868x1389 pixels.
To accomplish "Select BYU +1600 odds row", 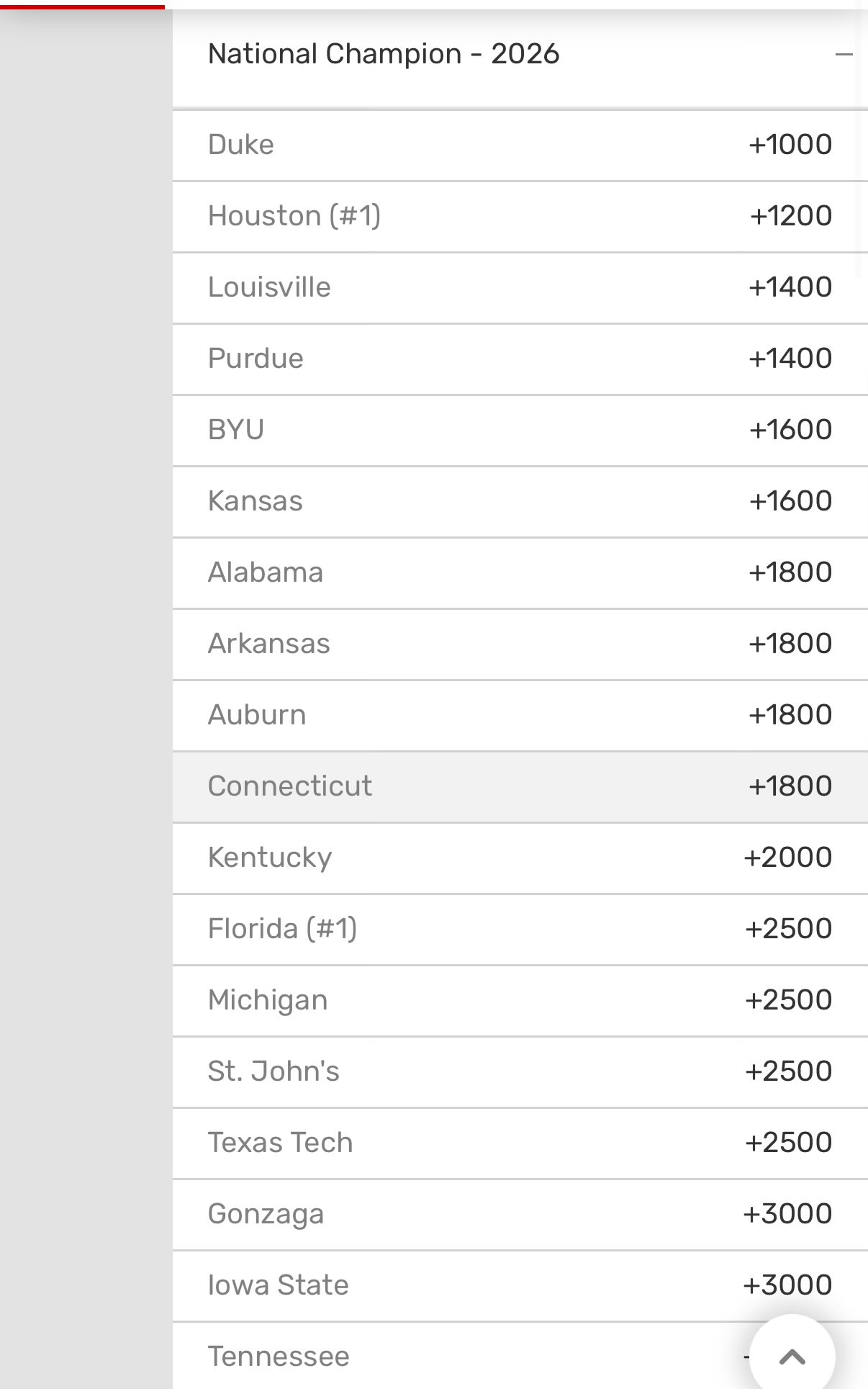I will pyautogui.click(x=520, y=431).
